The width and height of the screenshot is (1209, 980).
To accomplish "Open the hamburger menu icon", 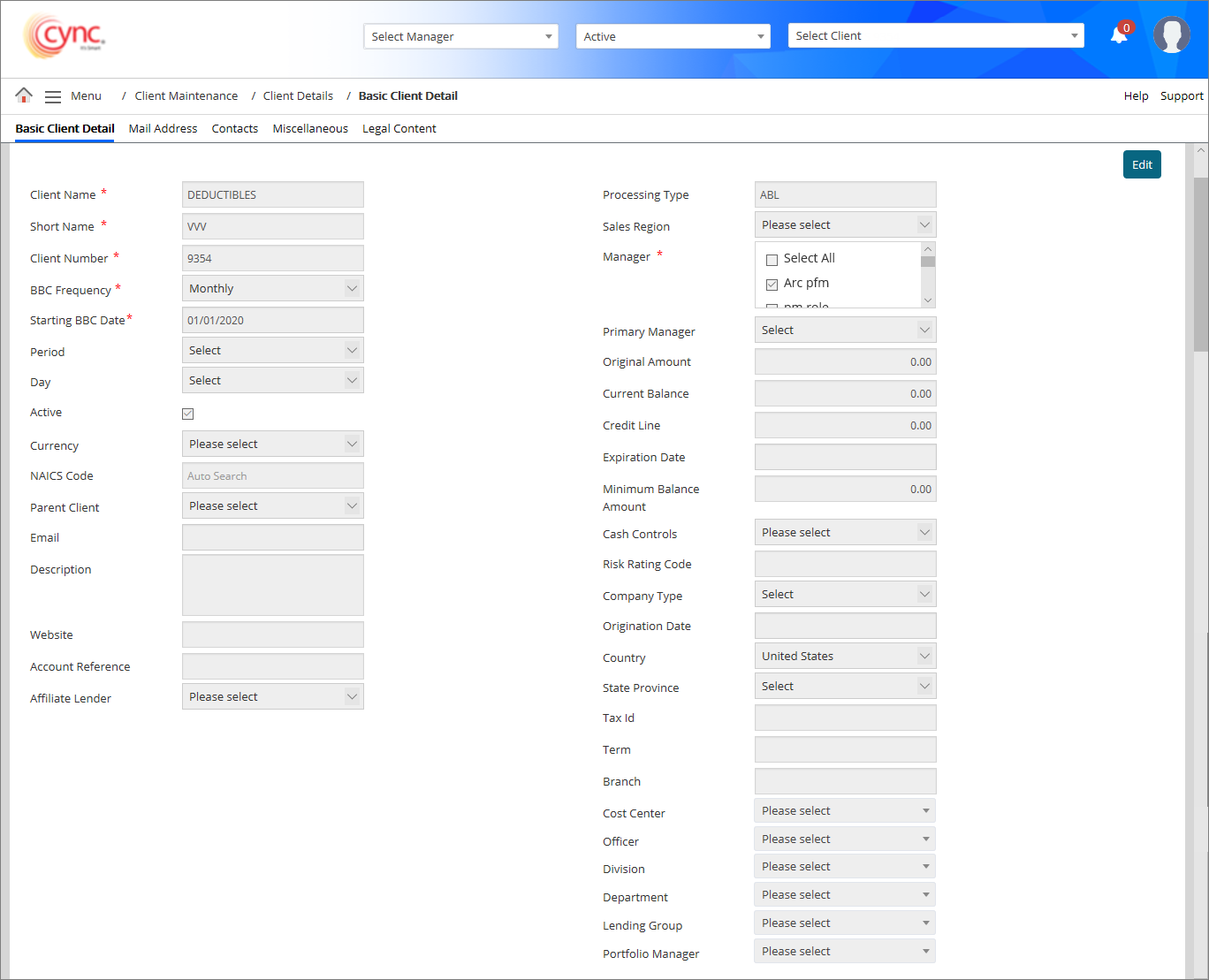I will pyautogui.click(x=53, y=96).
